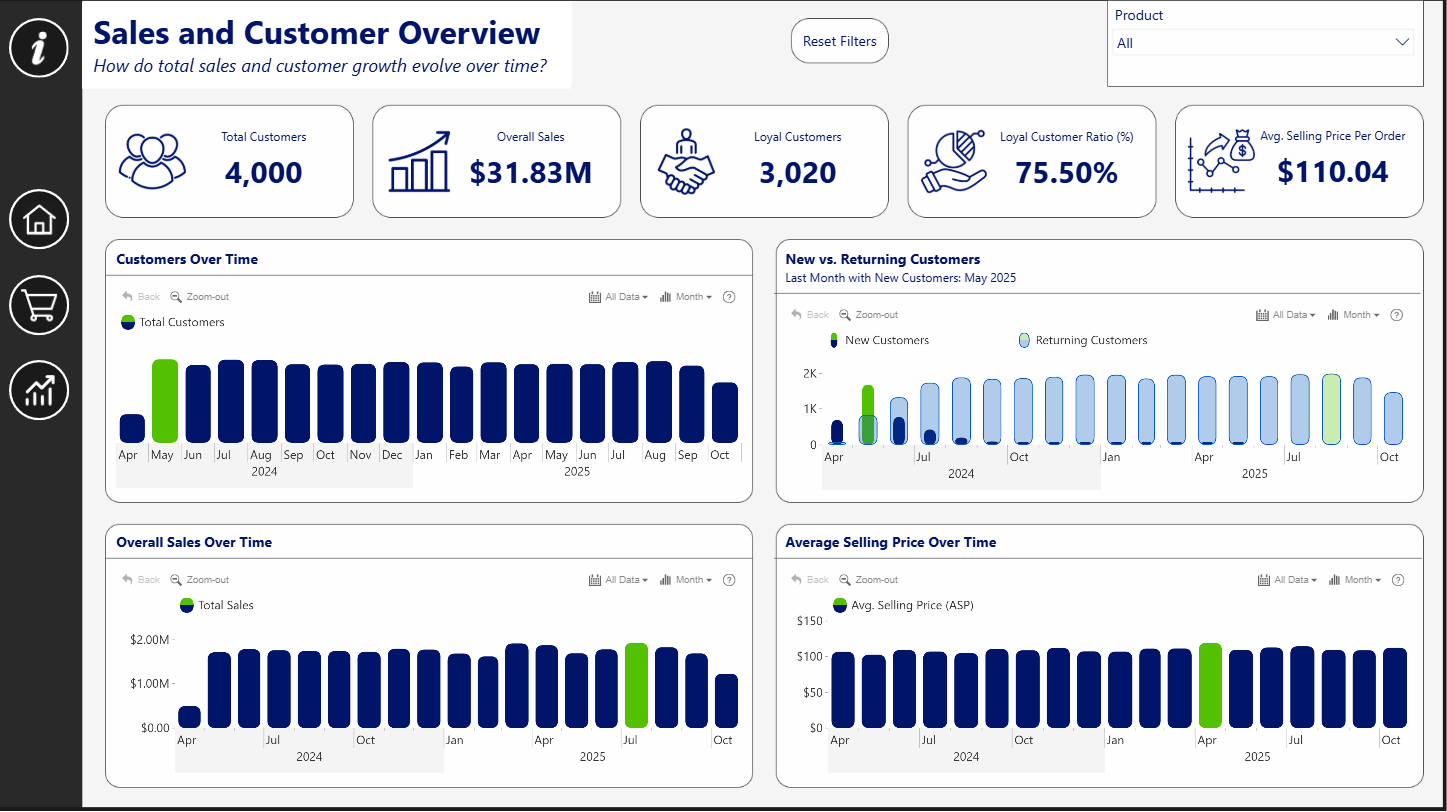The image size is (1447, 812).
Task: Click Back arrow in Customers Over Time chart
Action: 141,297
